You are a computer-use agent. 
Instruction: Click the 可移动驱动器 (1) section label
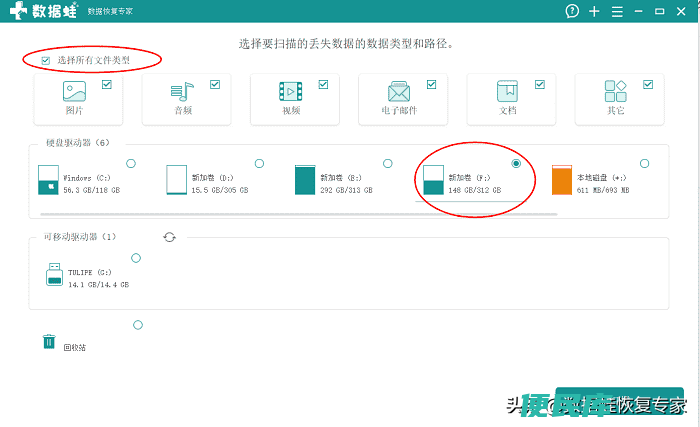(x=79, y=237)
